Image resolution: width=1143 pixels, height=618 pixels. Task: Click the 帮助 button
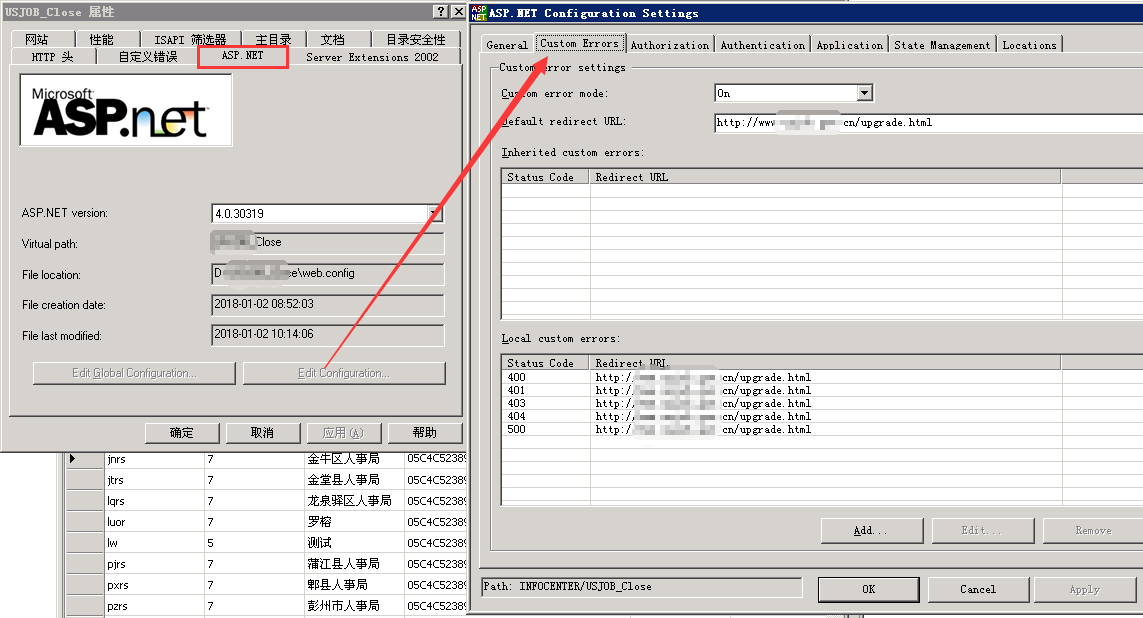pyautogui.click(x=424, y=433)
